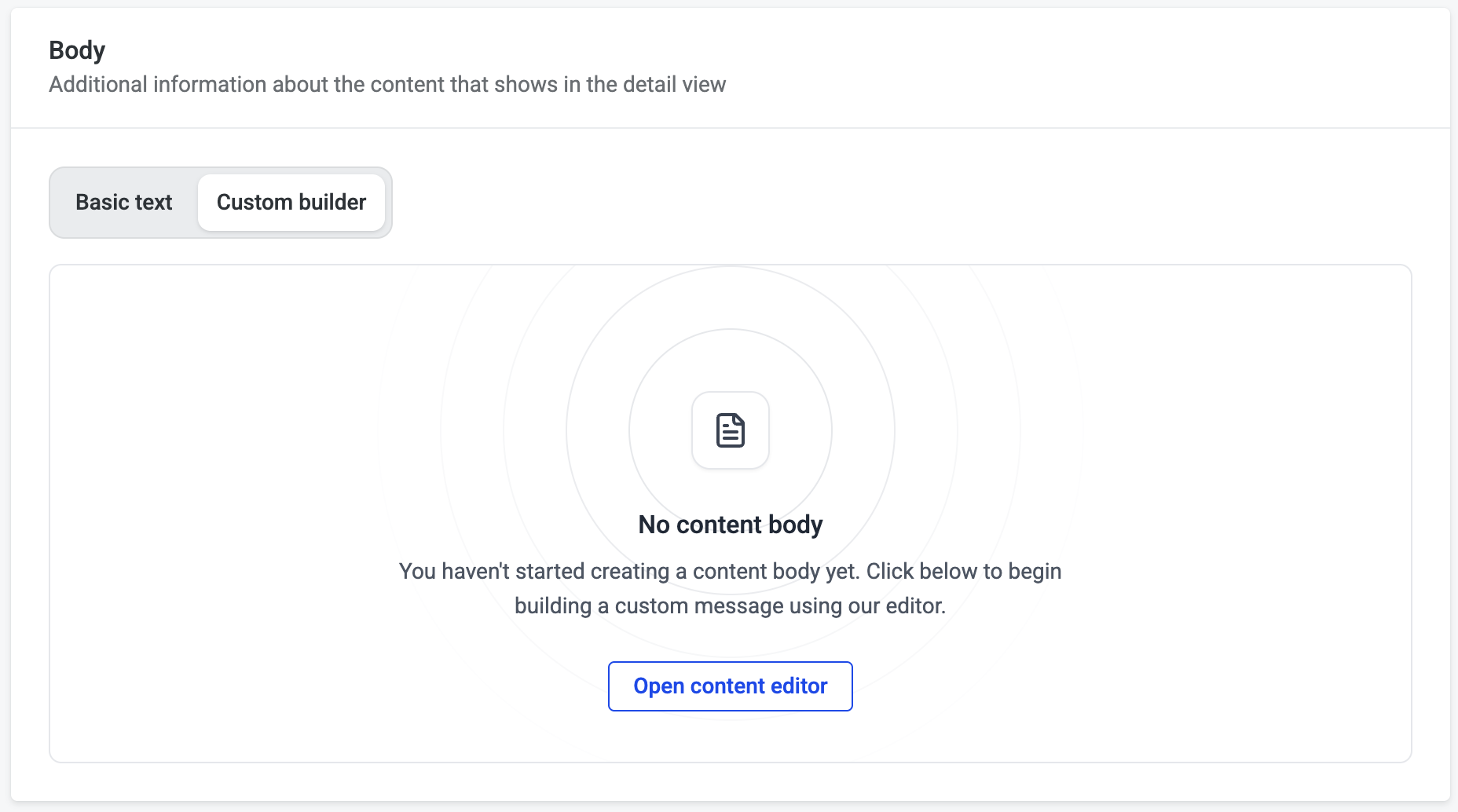The image size is (1458, 812).
Task: Toggle body mode to Basic text
Action: pos(123,203)
